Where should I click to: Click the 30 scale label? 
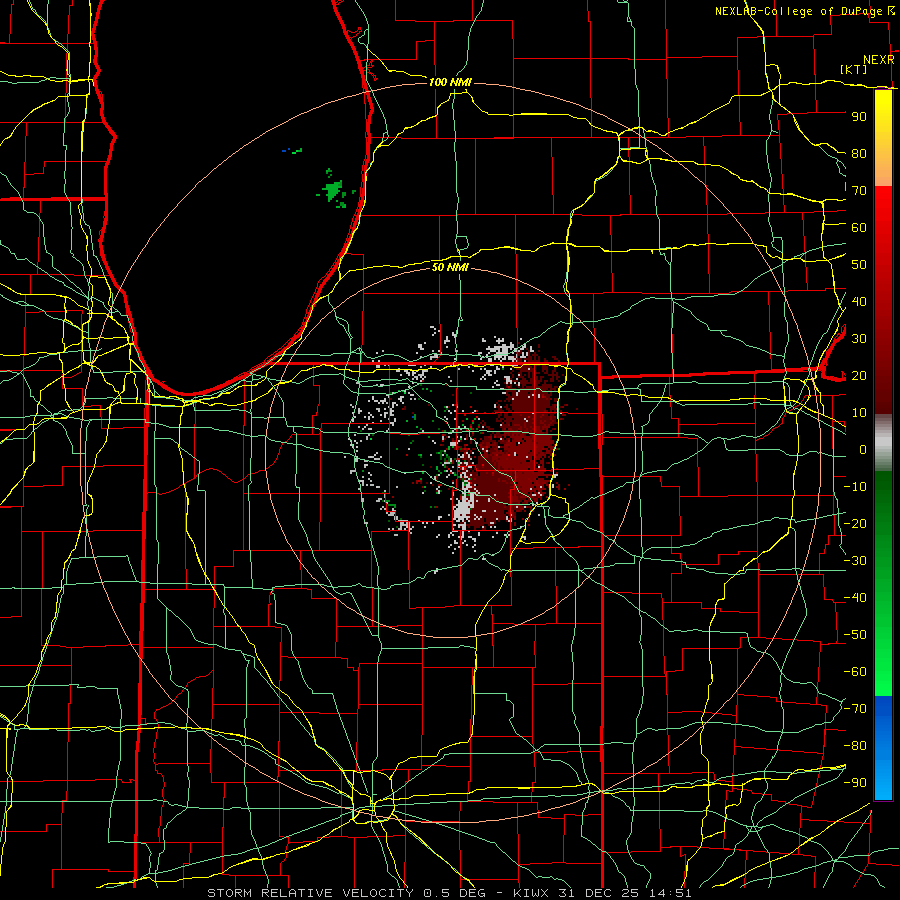859,339
